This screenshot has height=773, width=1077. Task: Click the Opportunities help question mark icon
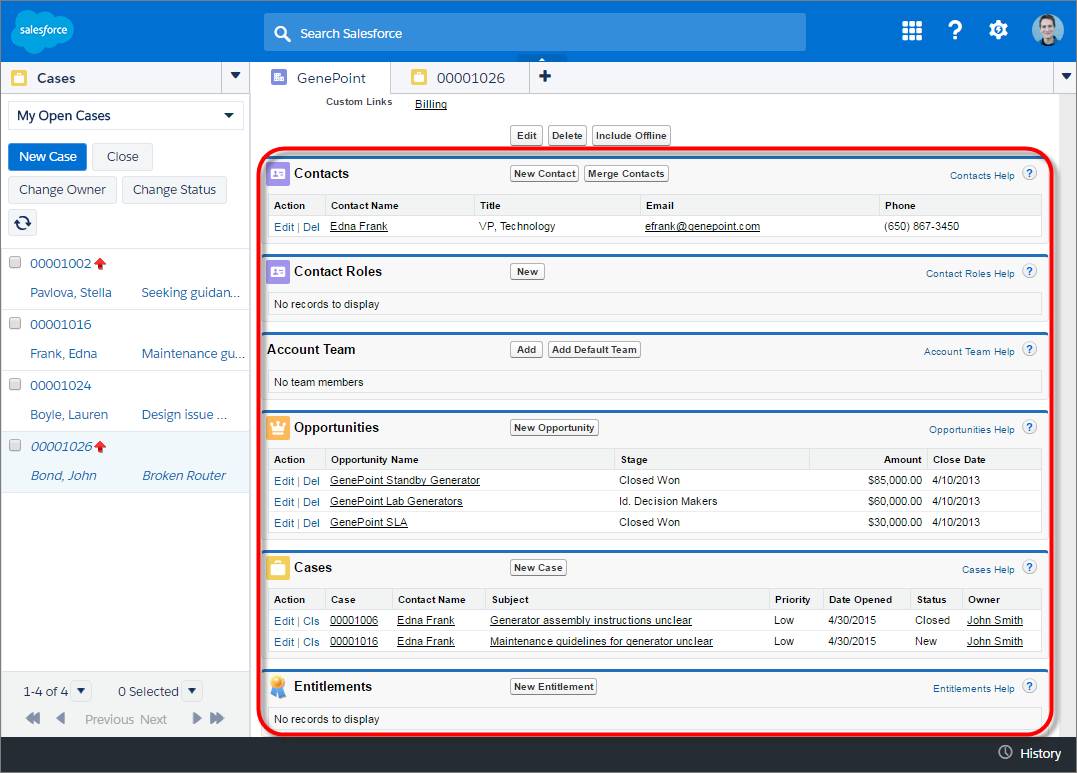point(1029,427)
